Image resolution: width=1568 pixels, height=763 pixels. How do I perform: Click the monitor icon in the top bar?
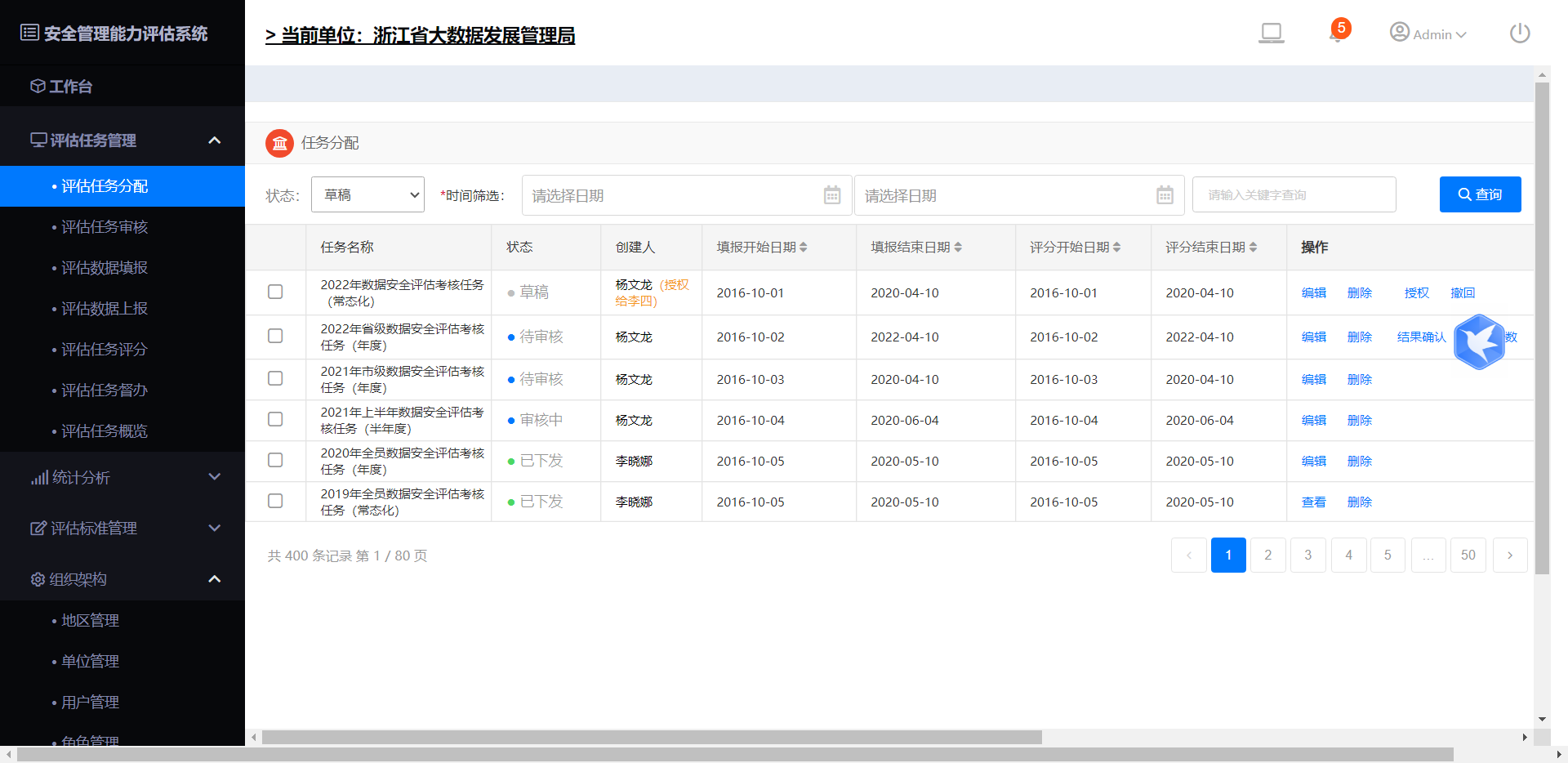click(1271, 33)
